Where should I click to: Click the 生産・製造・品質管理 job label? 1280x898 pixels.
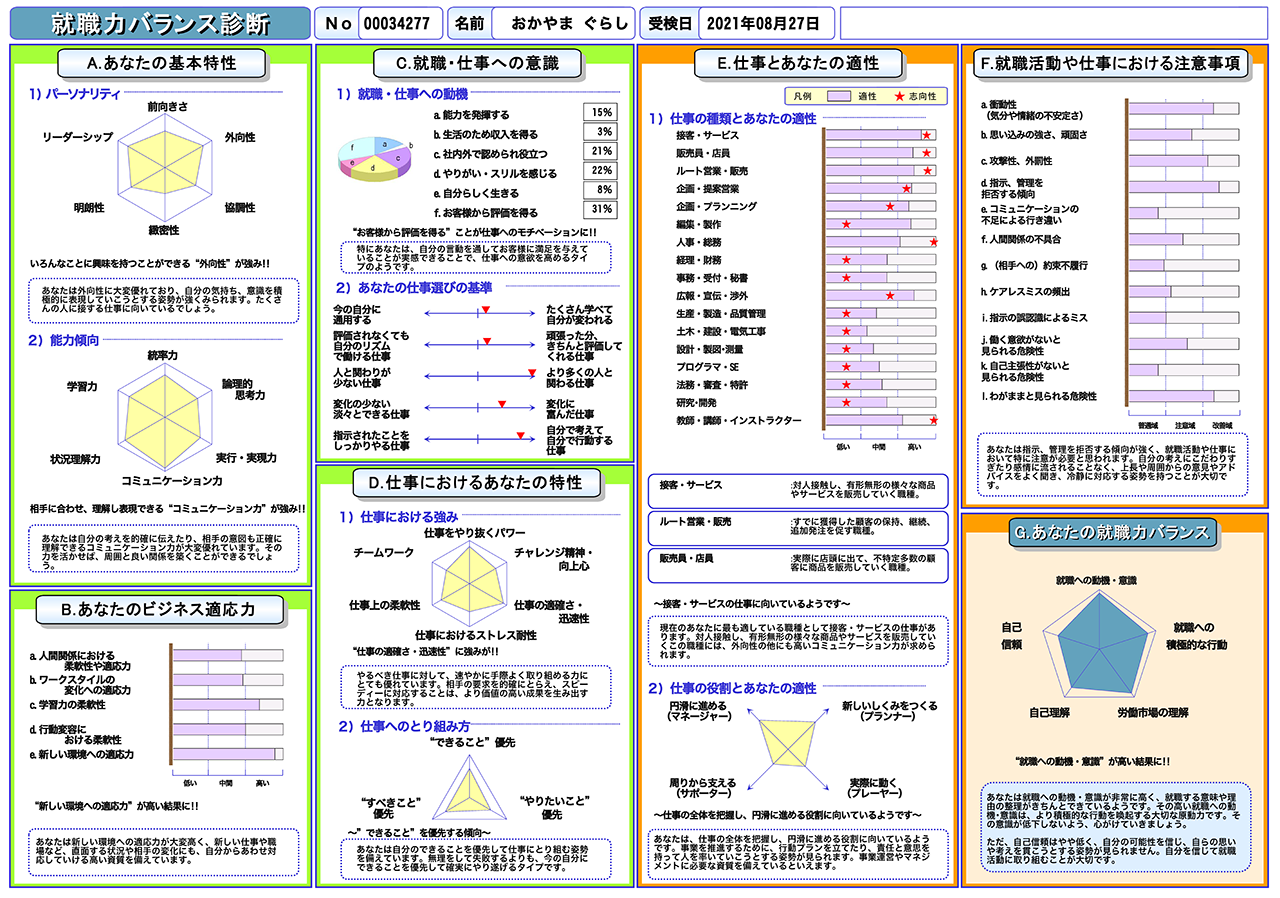tap(721, 313)
